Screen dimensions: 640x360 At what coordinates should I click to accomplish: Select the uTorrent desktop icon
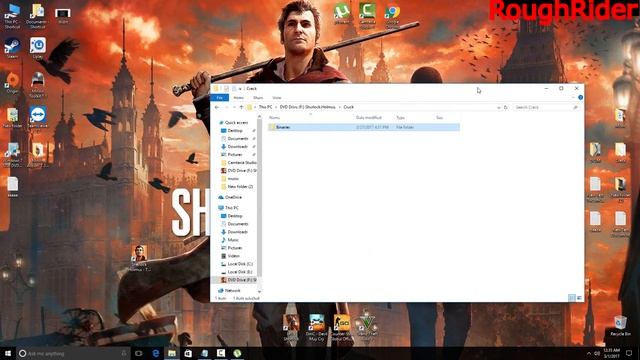342,14
